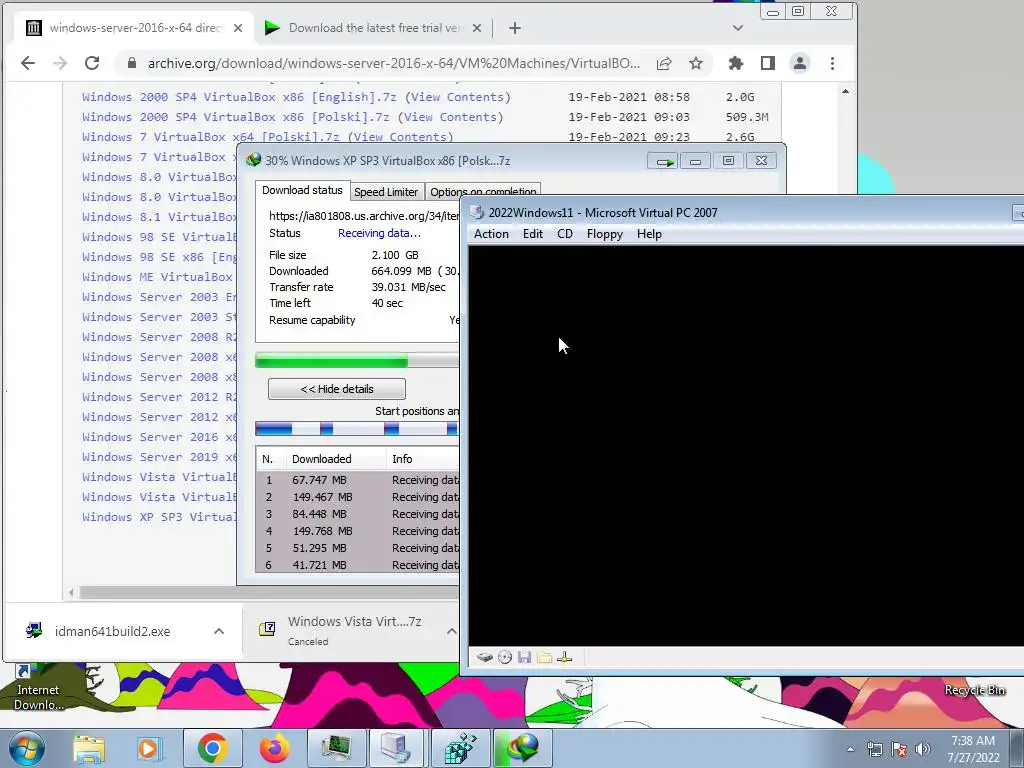Switch to the Speed Limiter tab

click(386, 192)
